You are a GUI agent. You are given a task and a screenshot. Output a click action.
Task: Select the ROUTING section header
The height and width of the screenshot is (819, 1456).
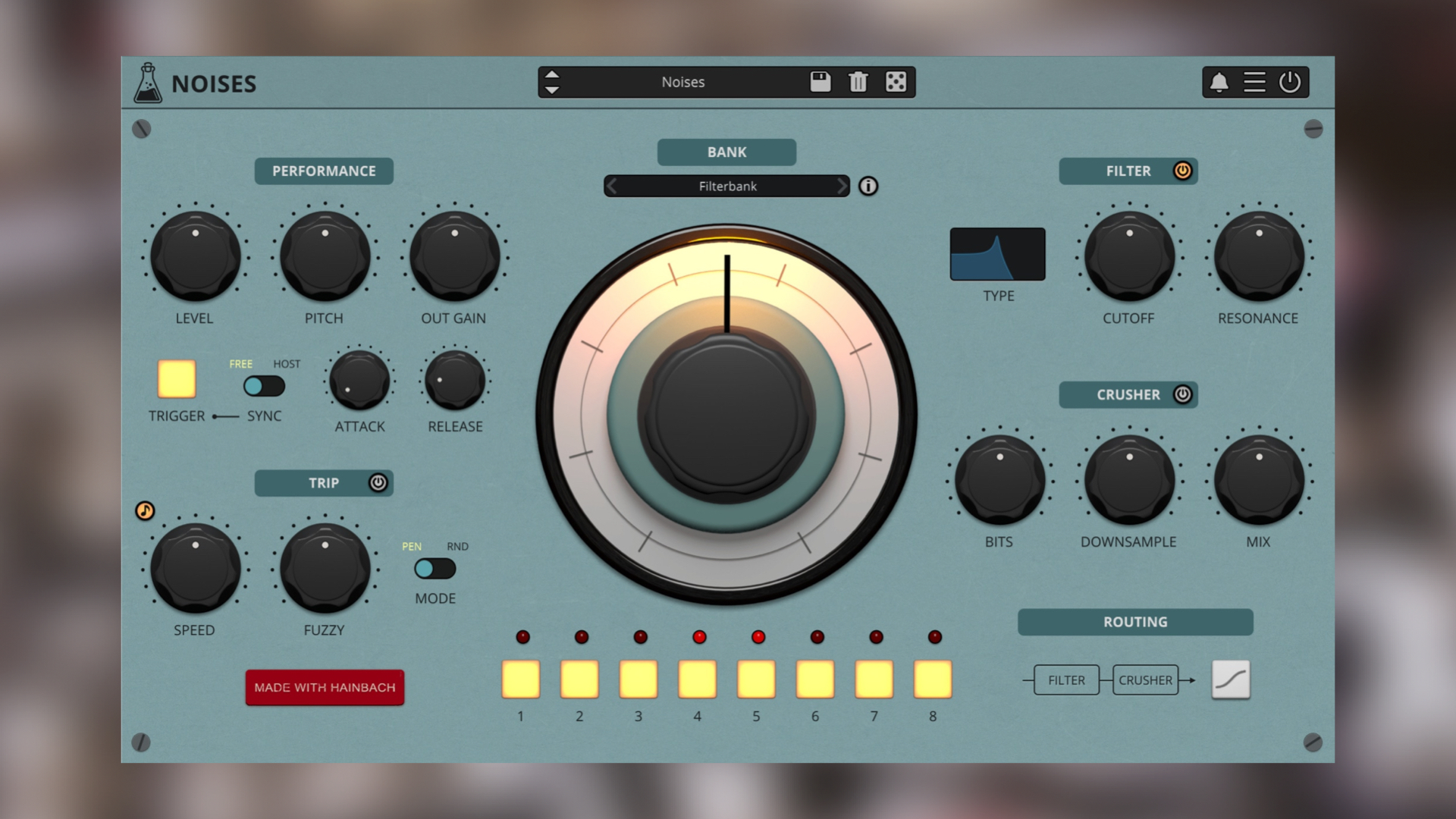click(x=1134, y=622)
